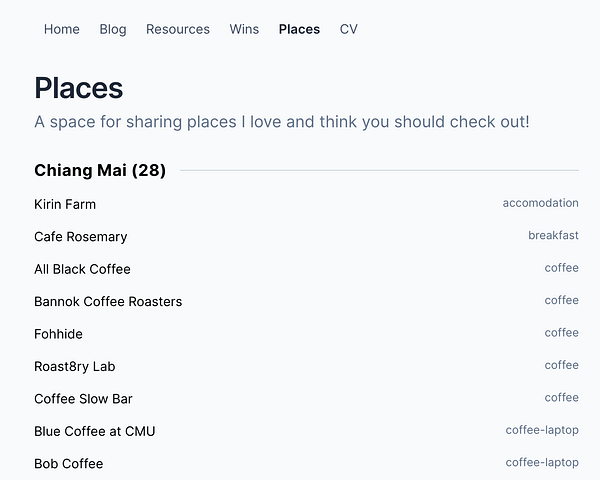Select Coffee Slow Bar listing

click(x=83, y=399)
